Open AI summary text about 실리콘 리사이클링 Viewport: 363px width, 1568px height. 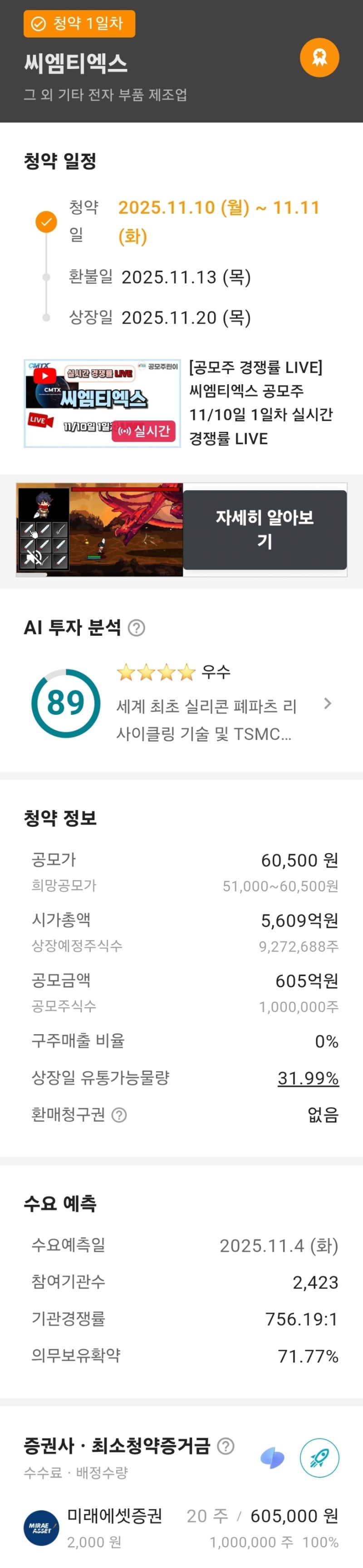206,719
